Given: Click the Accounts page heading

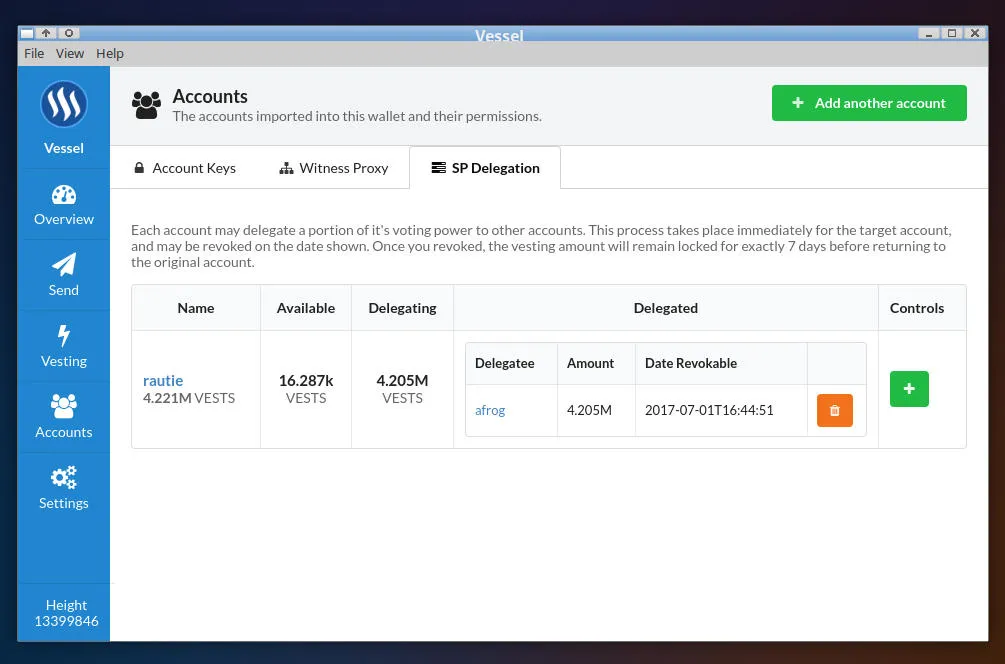Looking at the screenshot, I should [210, 96].
